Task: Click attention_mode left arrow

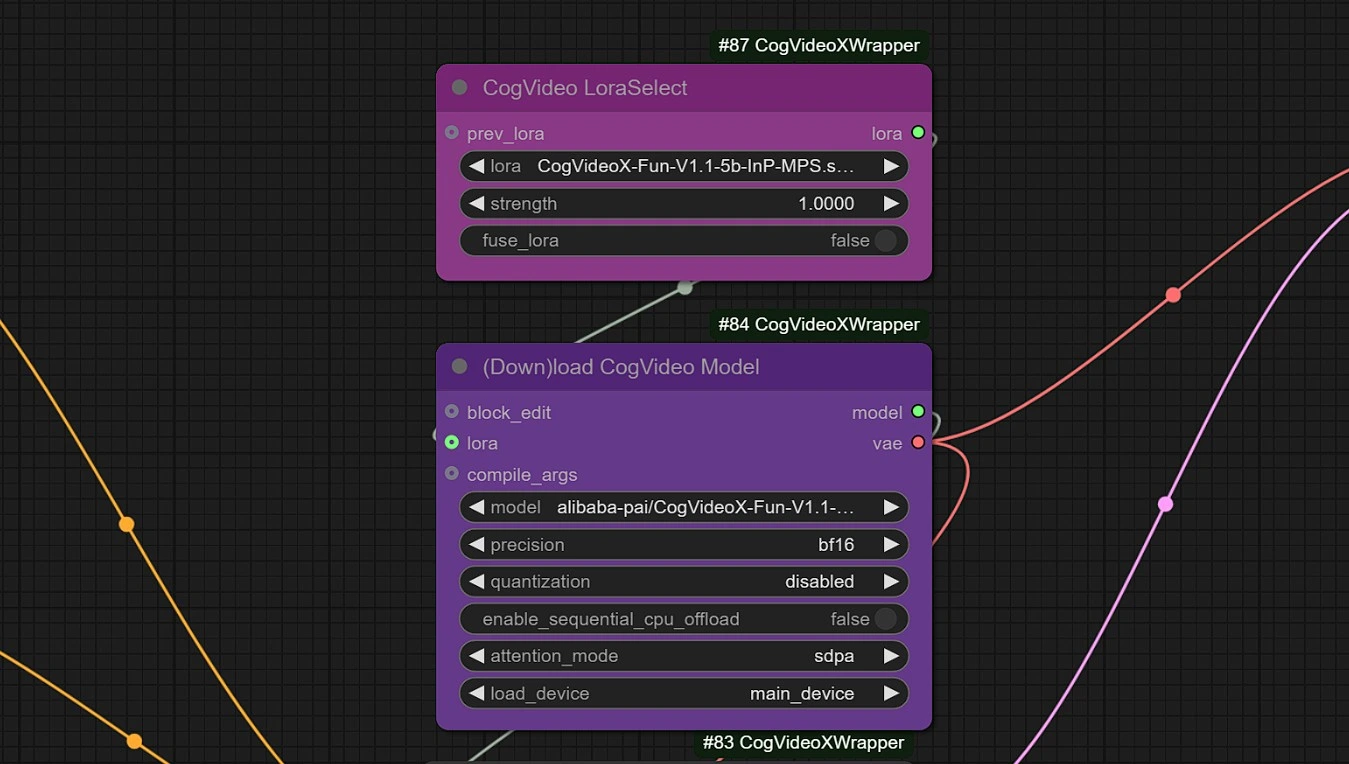Action: click(x=476, y=656)
